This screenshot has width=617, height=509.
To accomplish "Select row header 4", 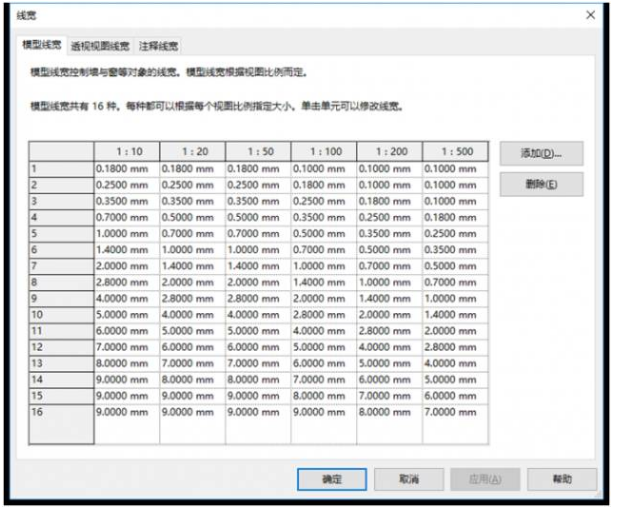I will [x=61, y=218].
